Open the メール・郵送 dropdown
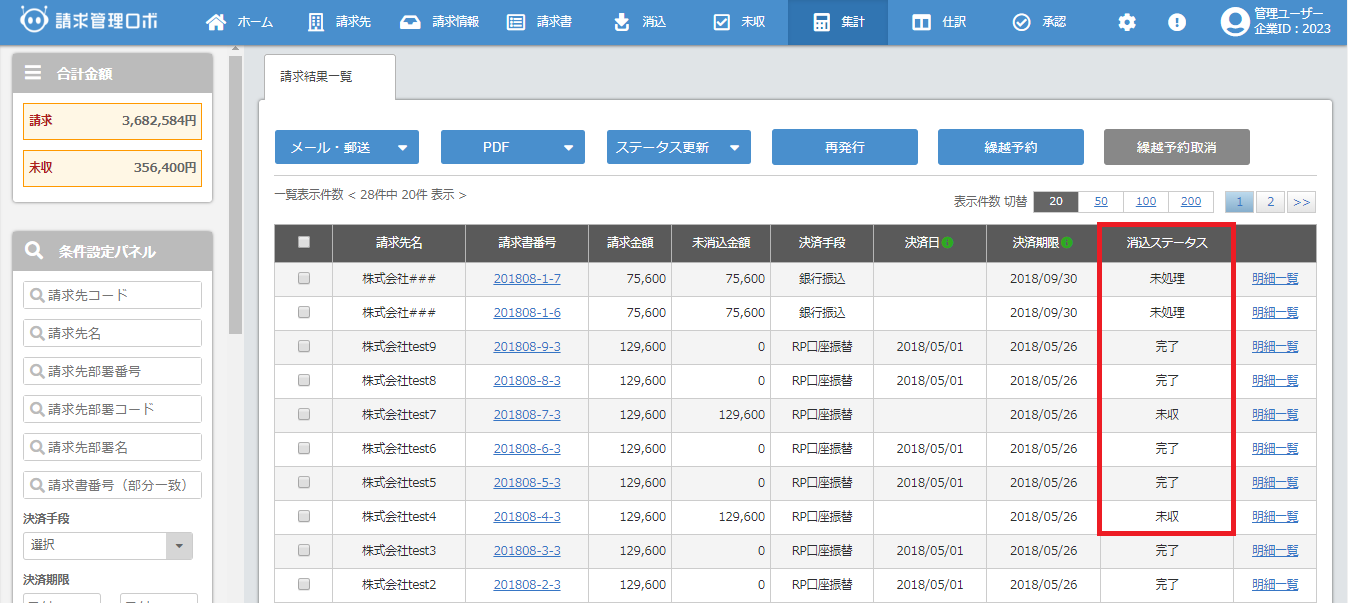The image size is (1348, 603). point(347,147)
